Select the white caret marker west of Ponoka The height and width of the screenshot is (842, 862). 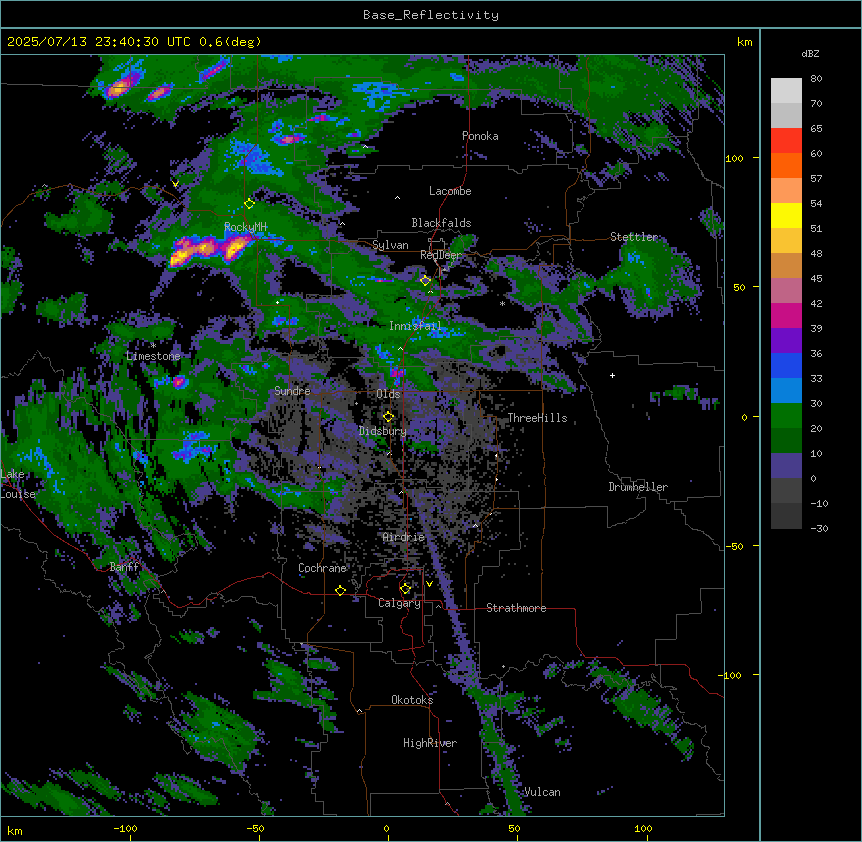tap(366, 146)
